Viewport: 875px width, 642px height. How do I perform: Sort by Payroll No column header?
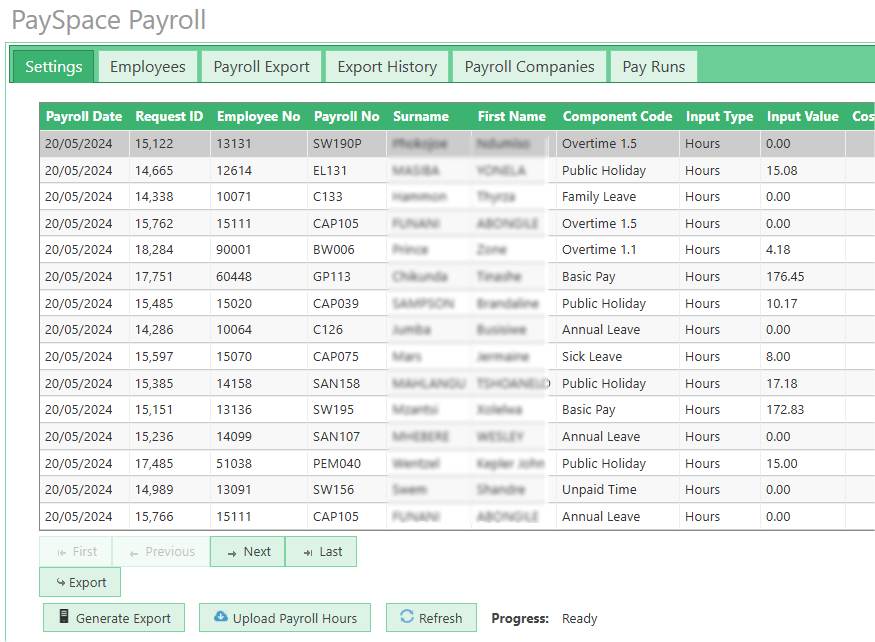[x=347, y=116]
